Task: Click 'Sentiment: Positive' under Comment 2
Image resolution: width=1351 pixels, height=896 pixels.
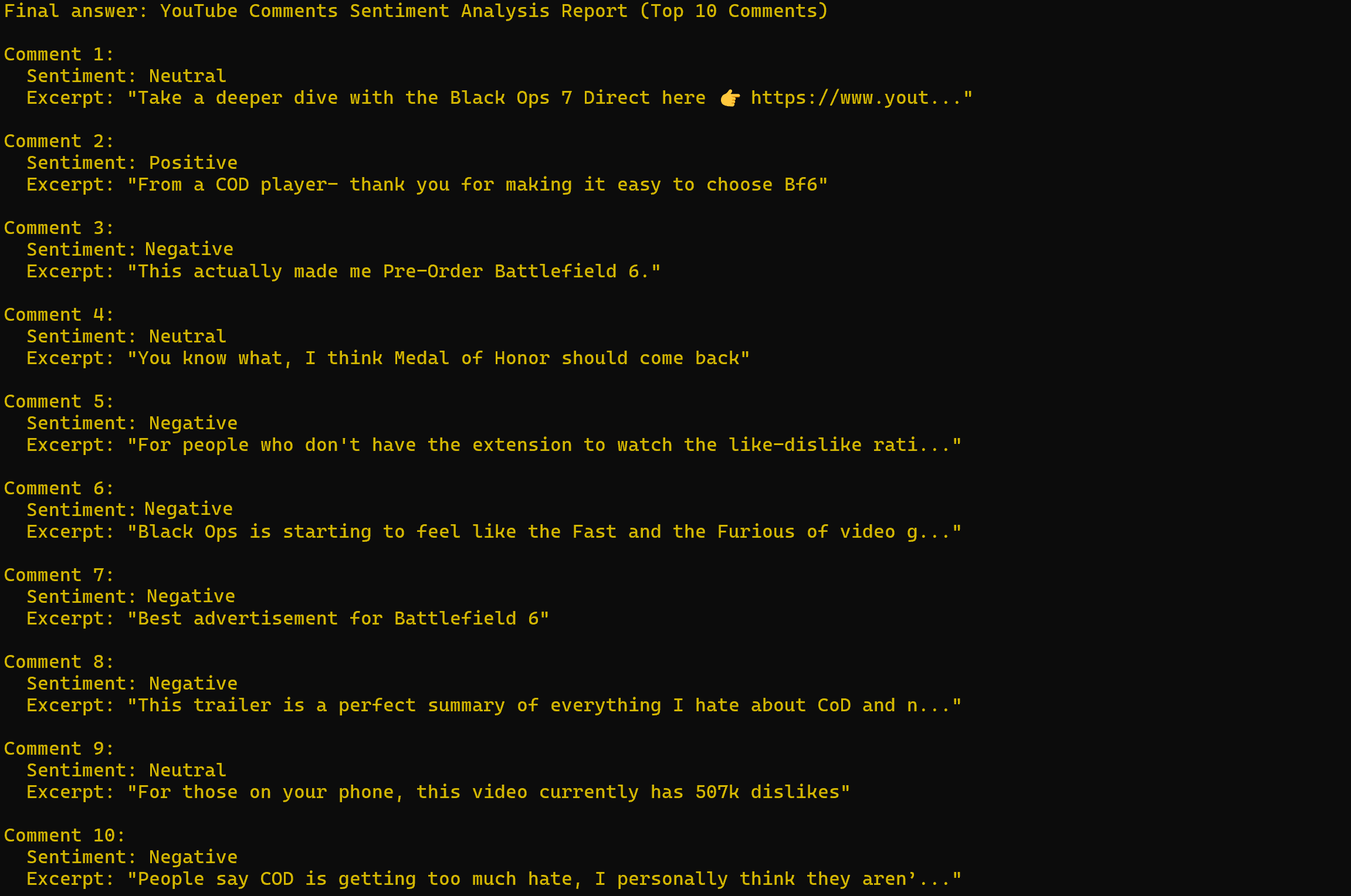Action: 132,163
